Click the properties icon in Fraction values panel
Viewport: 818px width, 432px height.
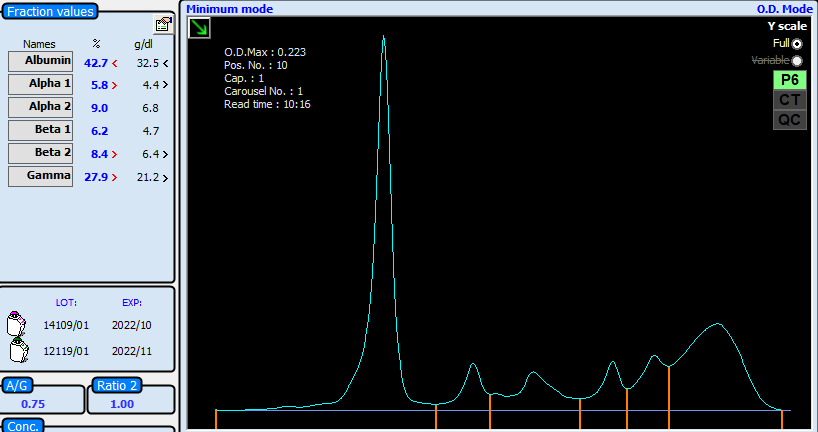tap(163, 25)
